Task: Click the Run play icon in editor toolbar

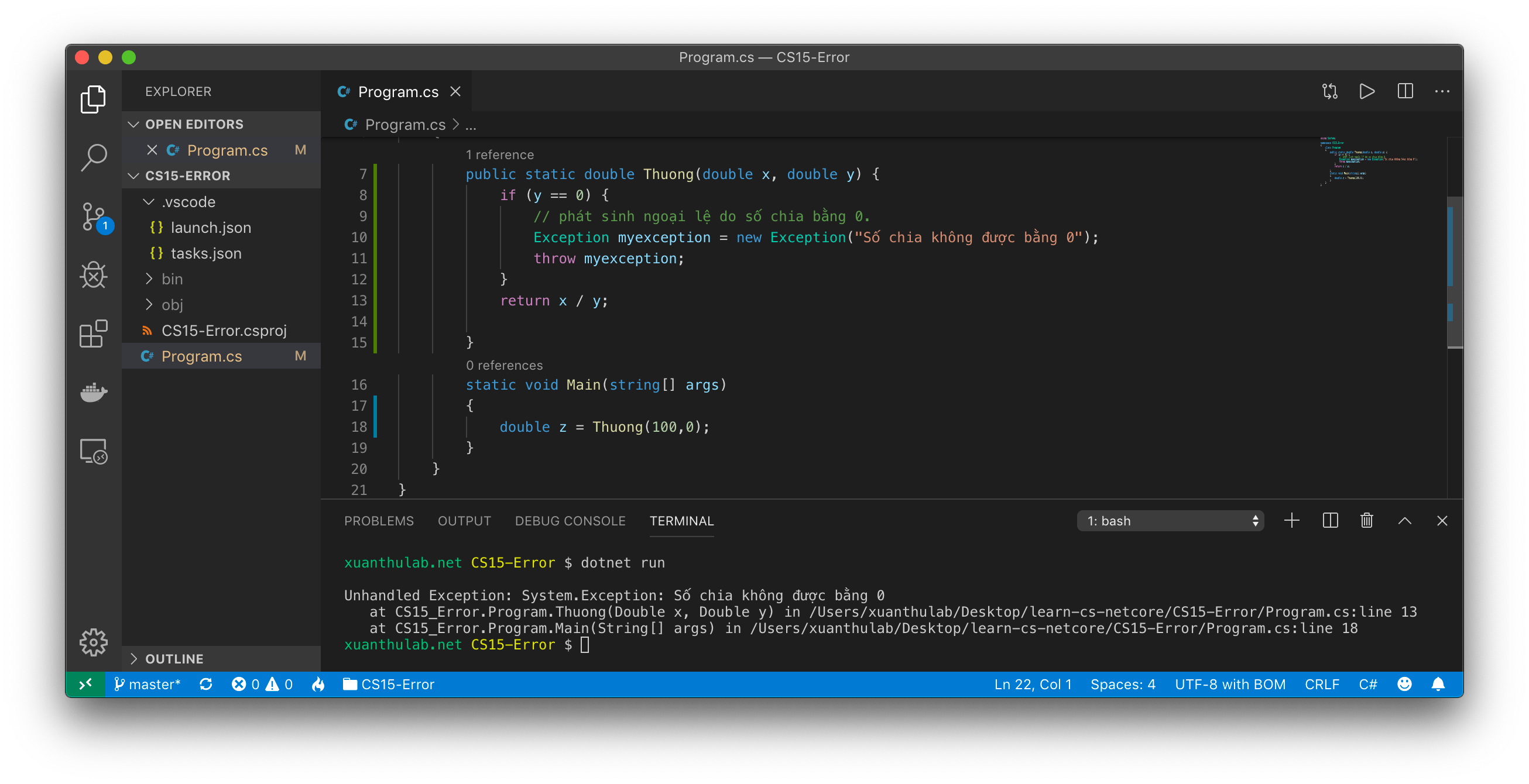Action: coord(1366,91)
